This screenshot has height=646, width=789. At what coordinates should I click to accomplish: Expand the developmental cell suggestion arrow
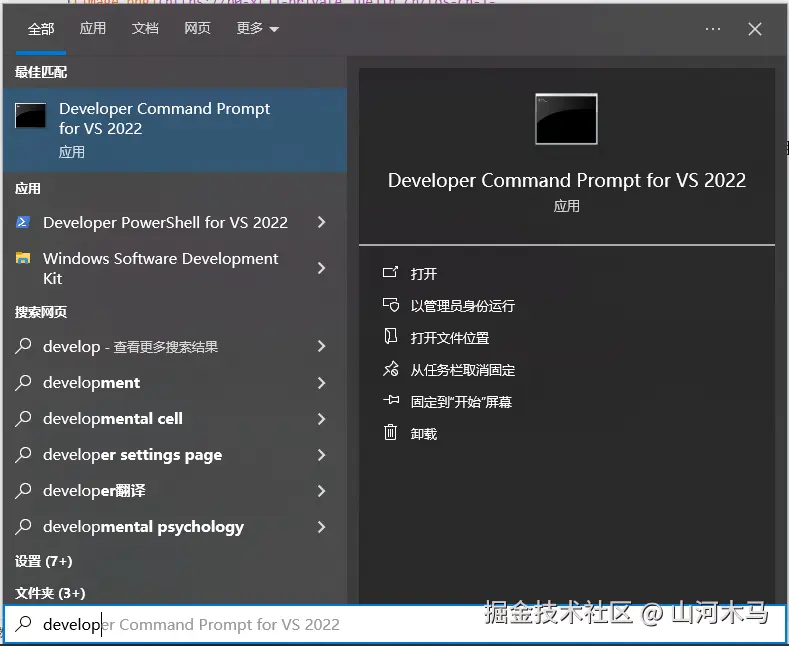322,419
